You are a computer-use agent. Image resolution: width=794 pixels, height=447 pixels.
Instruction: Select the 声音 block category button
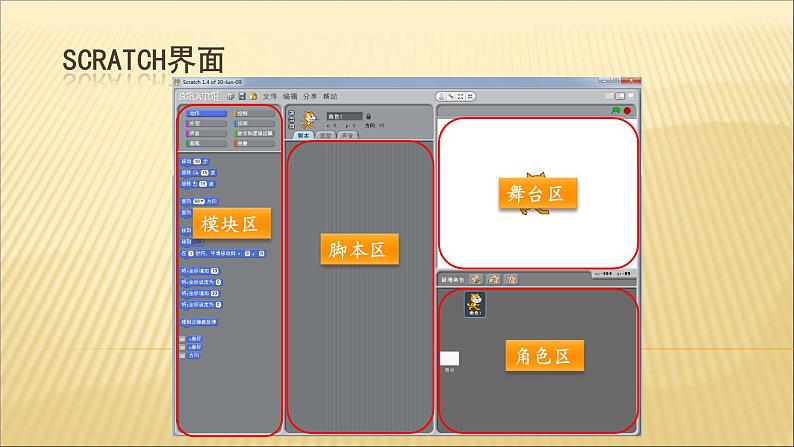(x=206, y=134)
